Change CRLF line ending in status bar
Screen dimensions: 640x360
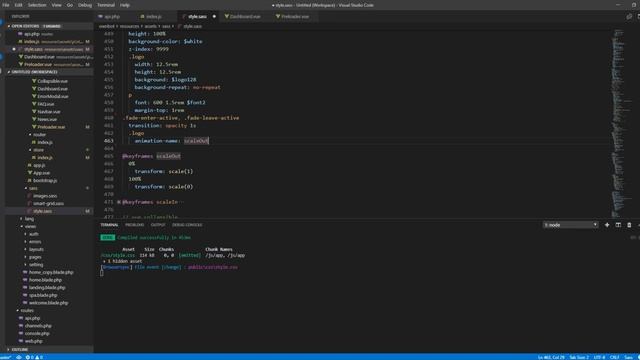pos(615,357)
